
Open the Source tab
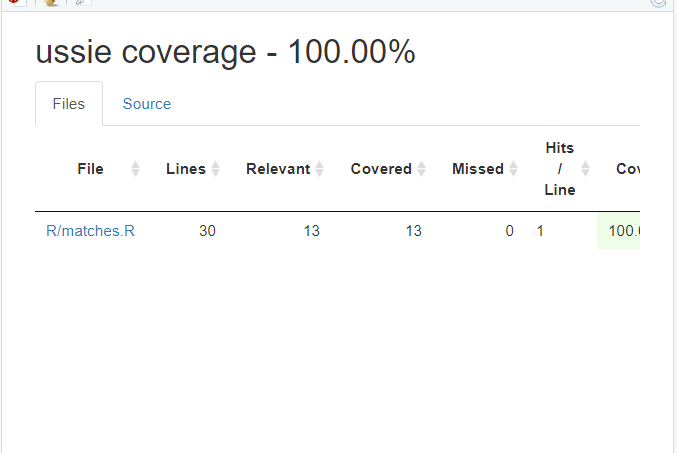pos(147,104)
